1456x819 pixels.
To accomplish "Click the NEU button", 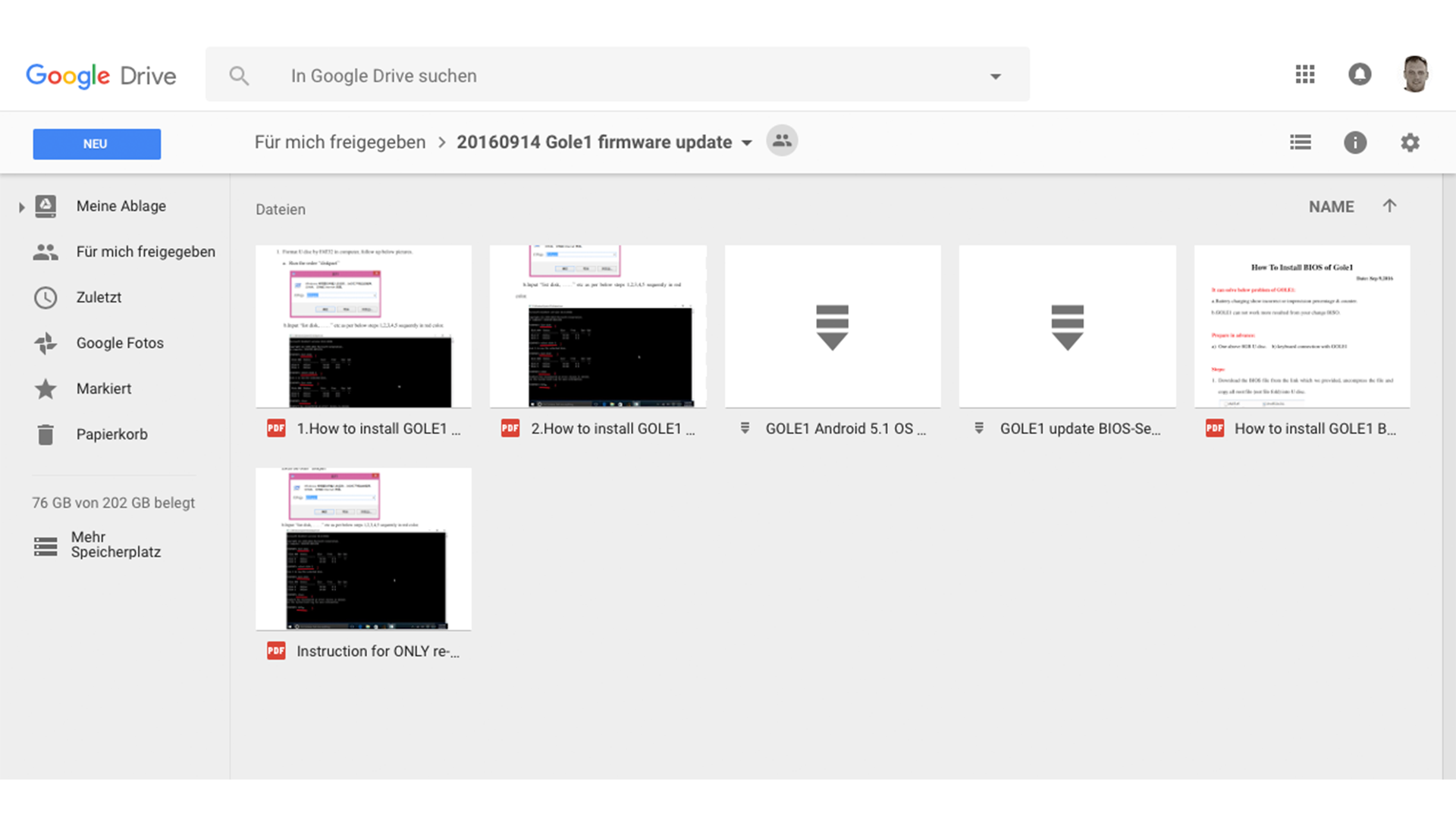I will point(96,144).
